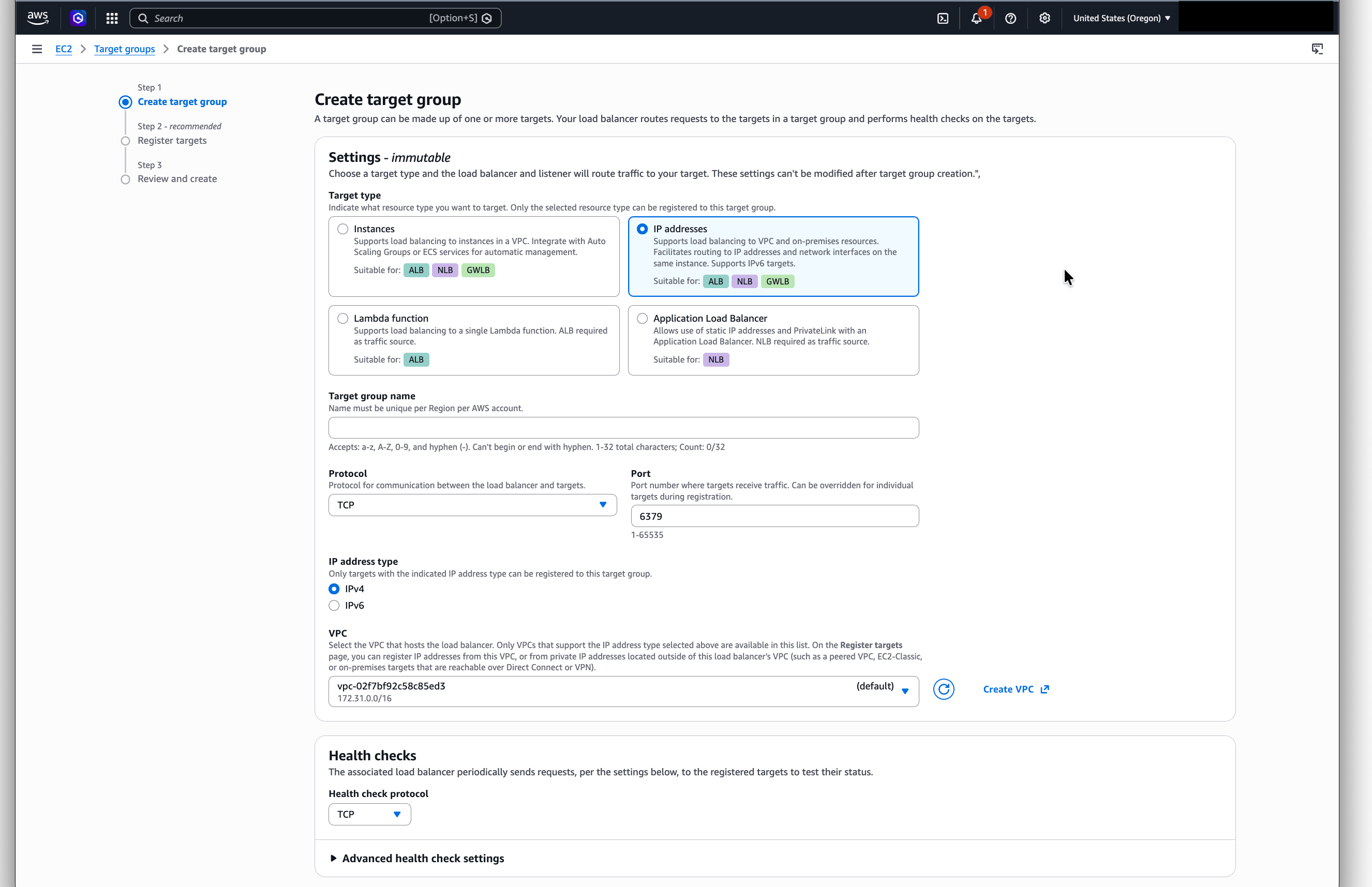Viewport: 1372px width, 887px height.
Task: Click the 1-65535 port range hint
Action: 647,535
